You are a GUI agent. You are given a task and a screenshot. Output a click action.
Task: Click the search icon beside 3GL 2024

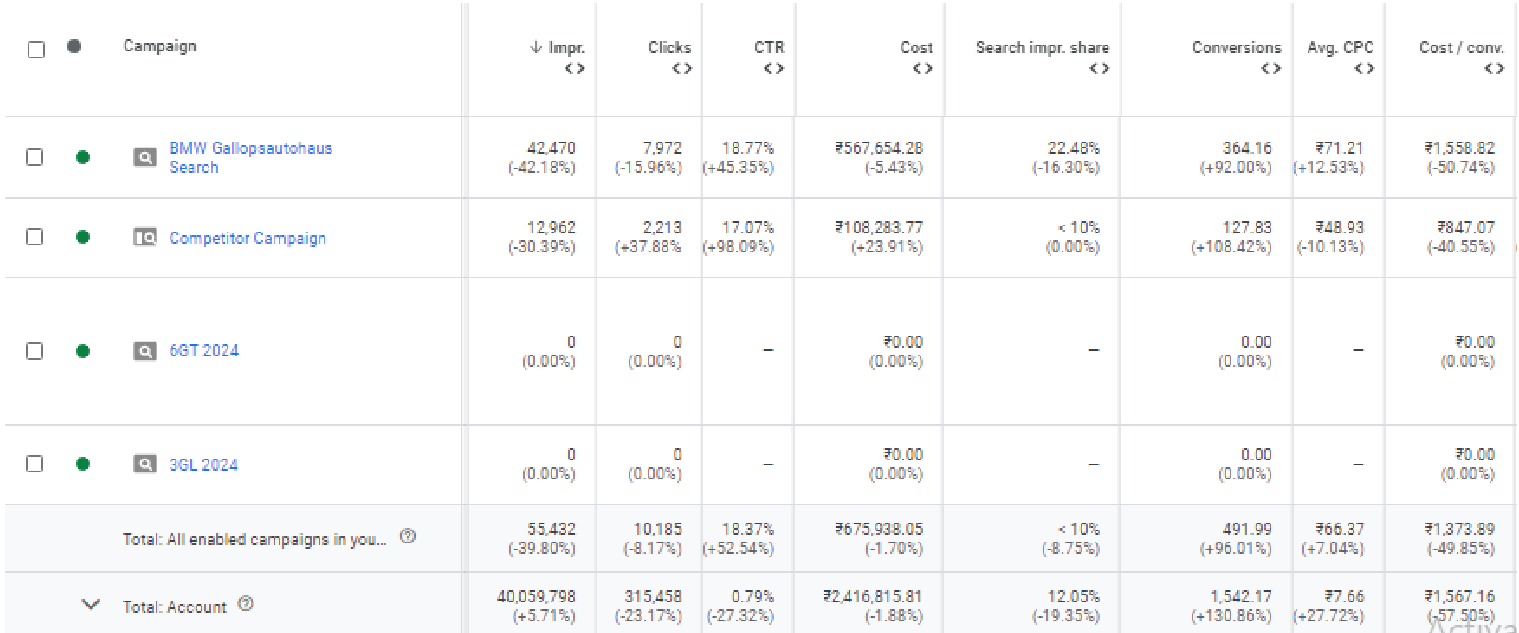pos(145,464)
